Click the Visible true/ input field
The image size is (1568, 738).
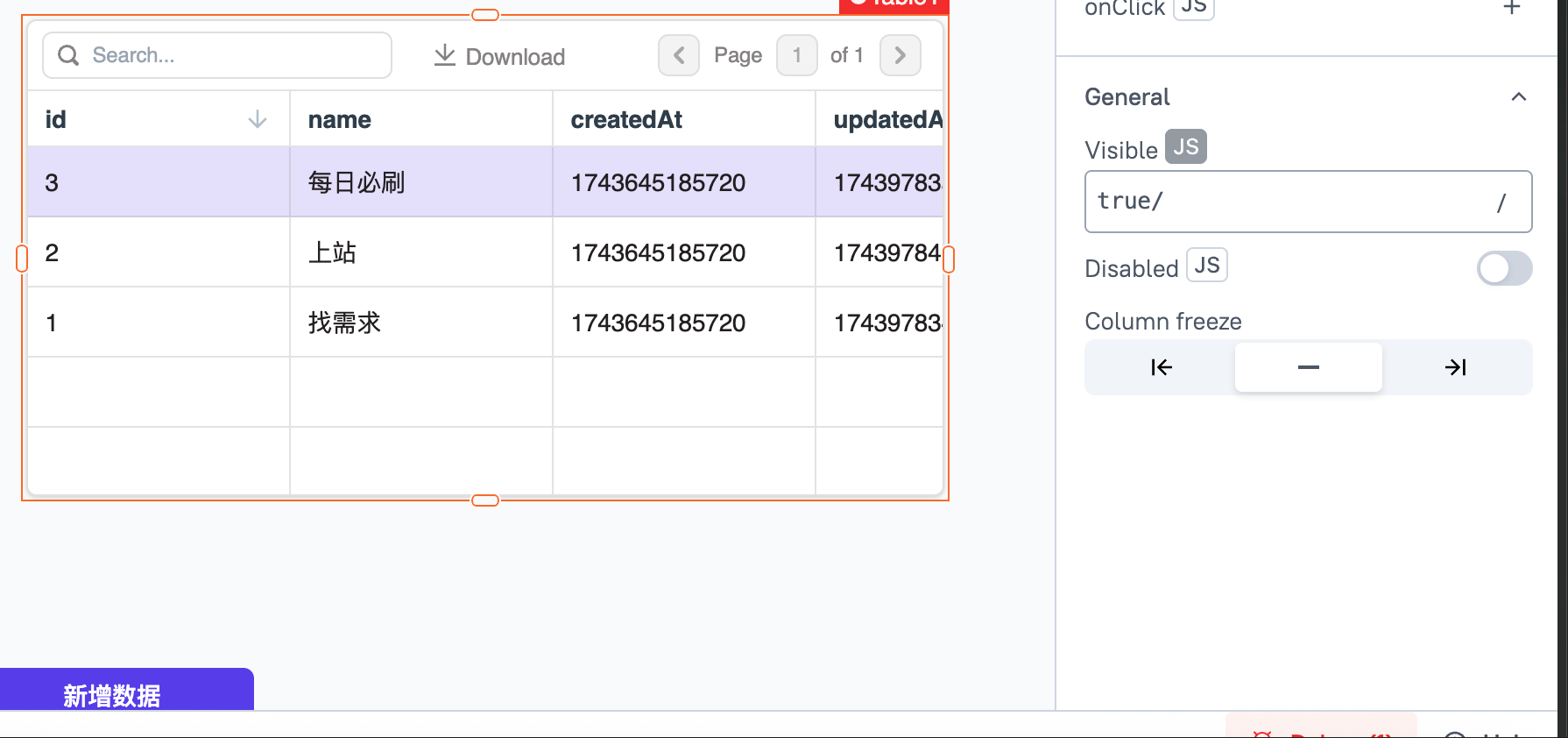(x=1308, y=202)
